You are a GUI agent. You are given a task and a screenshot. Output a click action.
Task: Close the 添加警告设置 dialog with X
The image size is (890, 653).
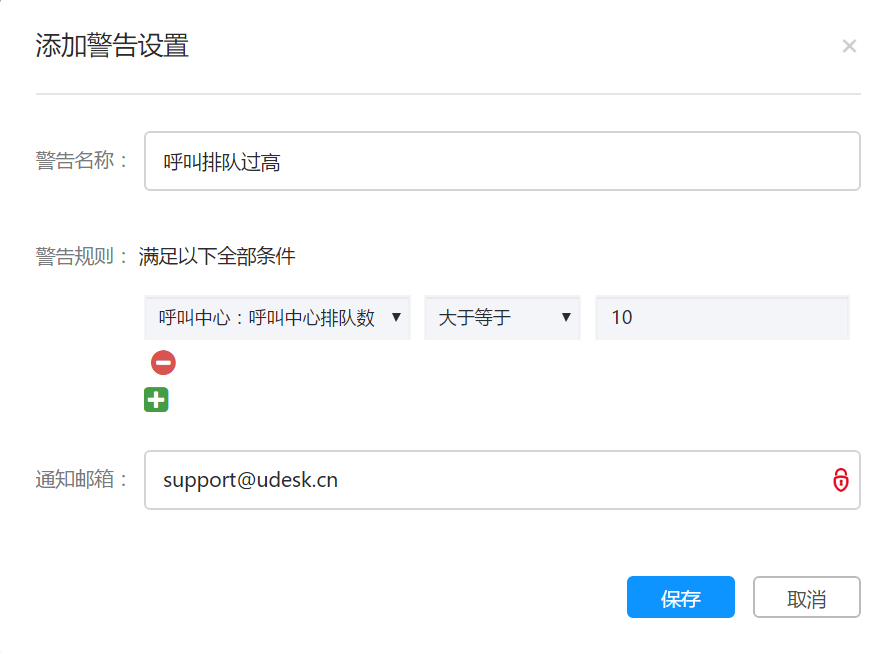tap(849, 46)
